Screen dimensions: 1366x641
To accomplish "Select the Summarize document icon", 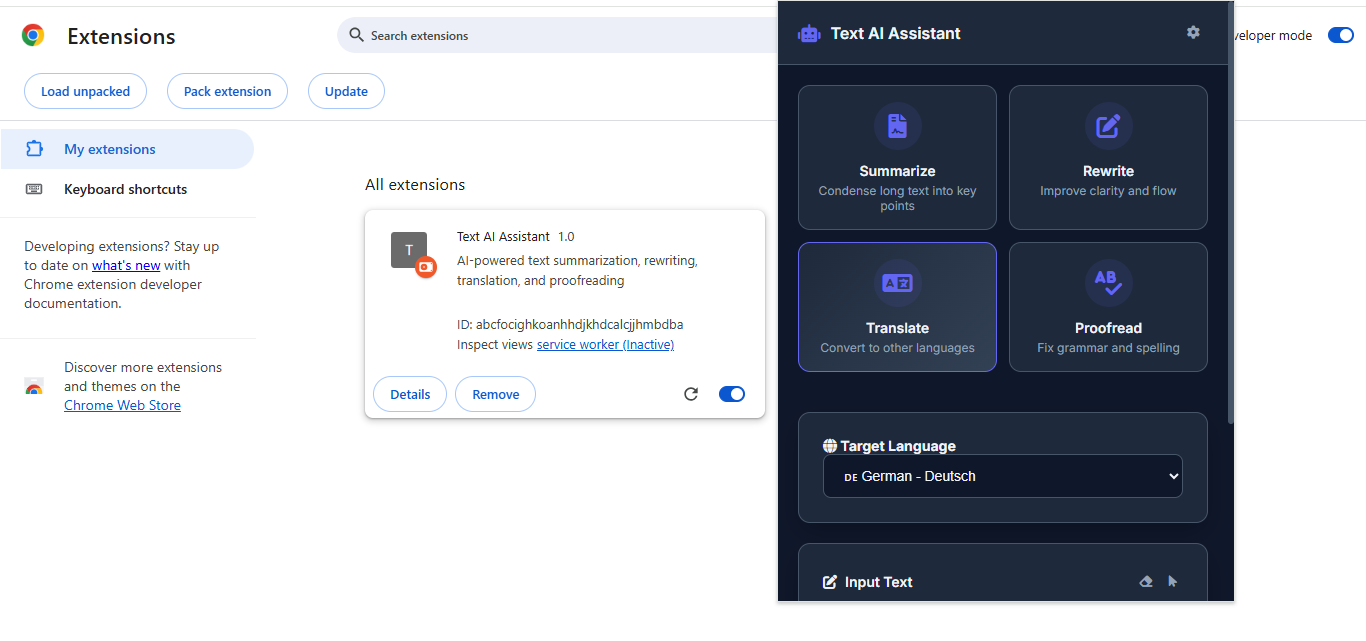I will pyautogui.click(x=897, y=126).
